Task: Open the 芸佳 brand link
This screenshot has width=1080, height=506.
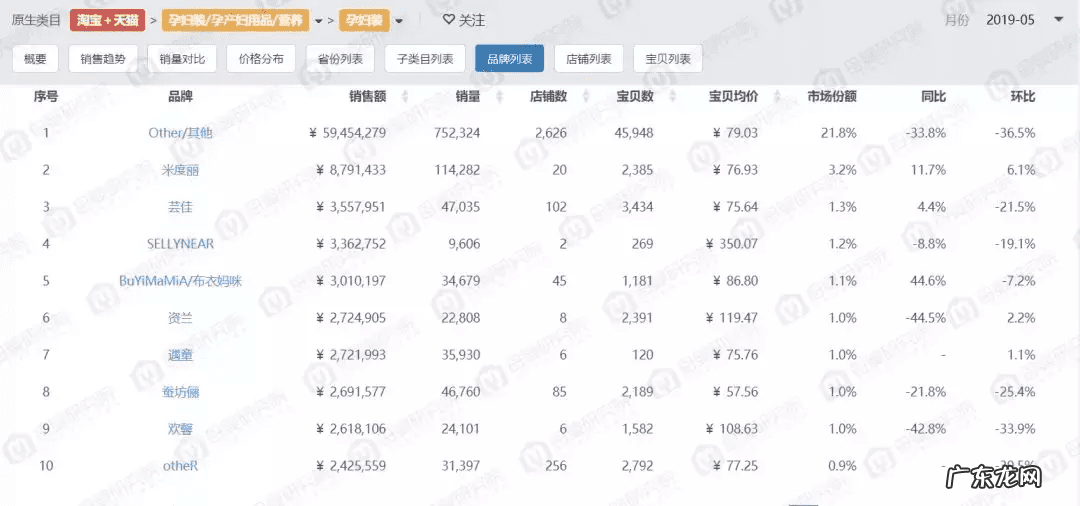Action: [x=180, y=207]
